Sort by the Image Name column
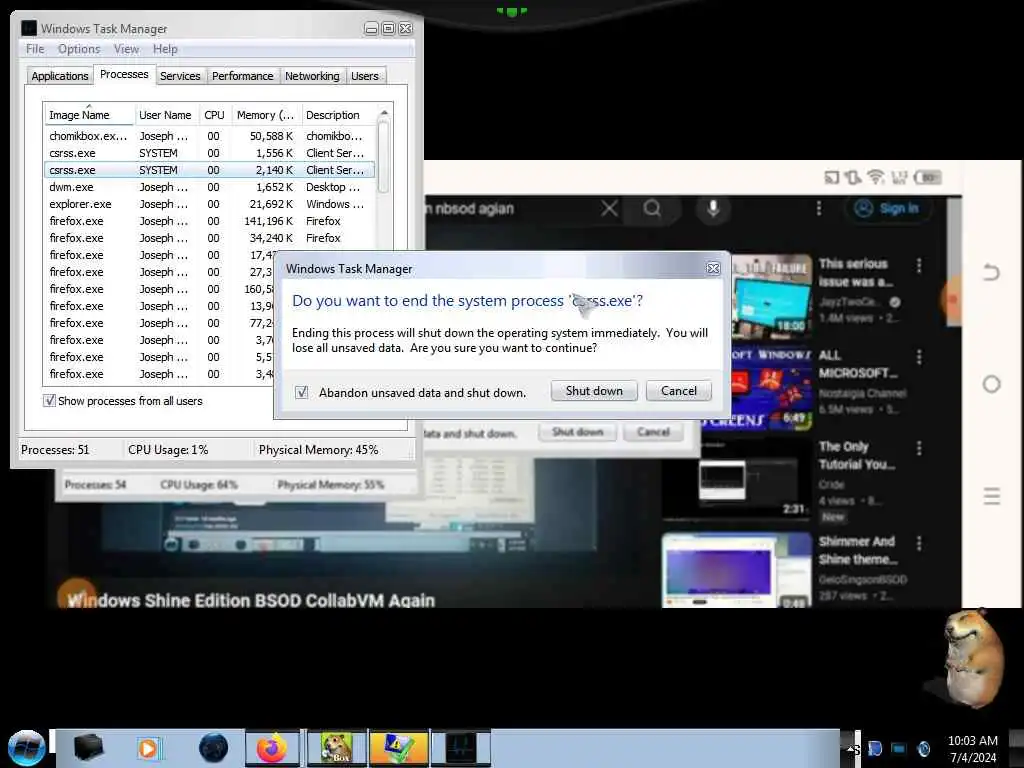The image size is (1024, 768). (x=89, y=114)
